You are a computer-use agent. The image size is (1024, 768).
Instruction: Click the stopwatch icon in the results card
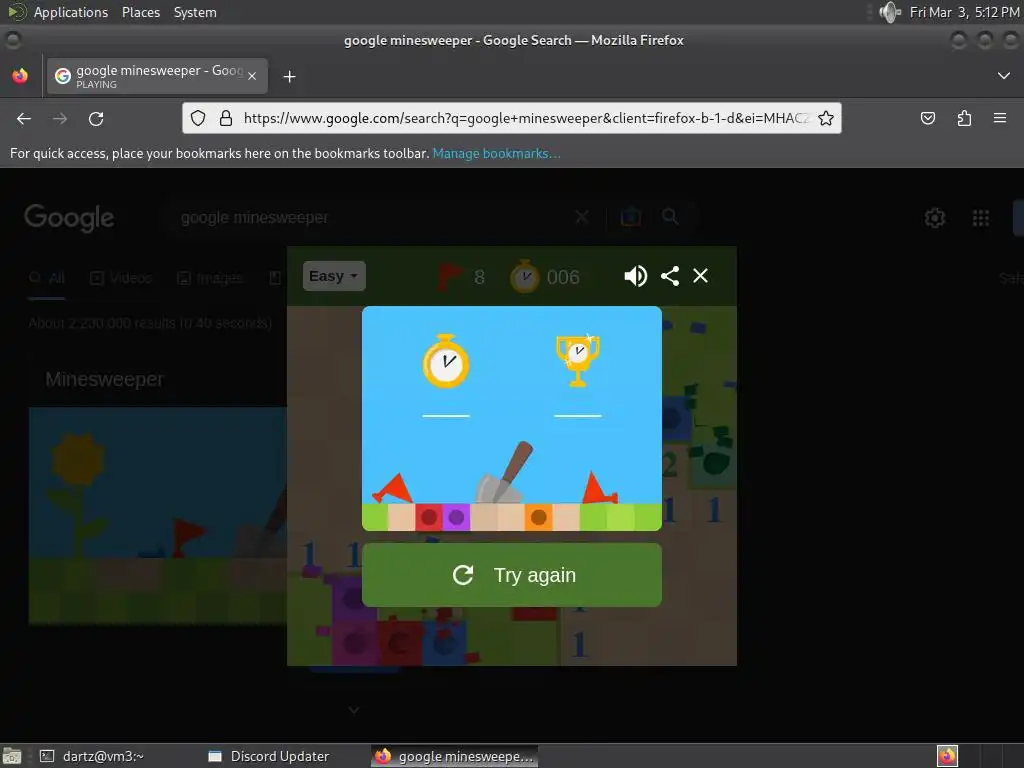446,362
